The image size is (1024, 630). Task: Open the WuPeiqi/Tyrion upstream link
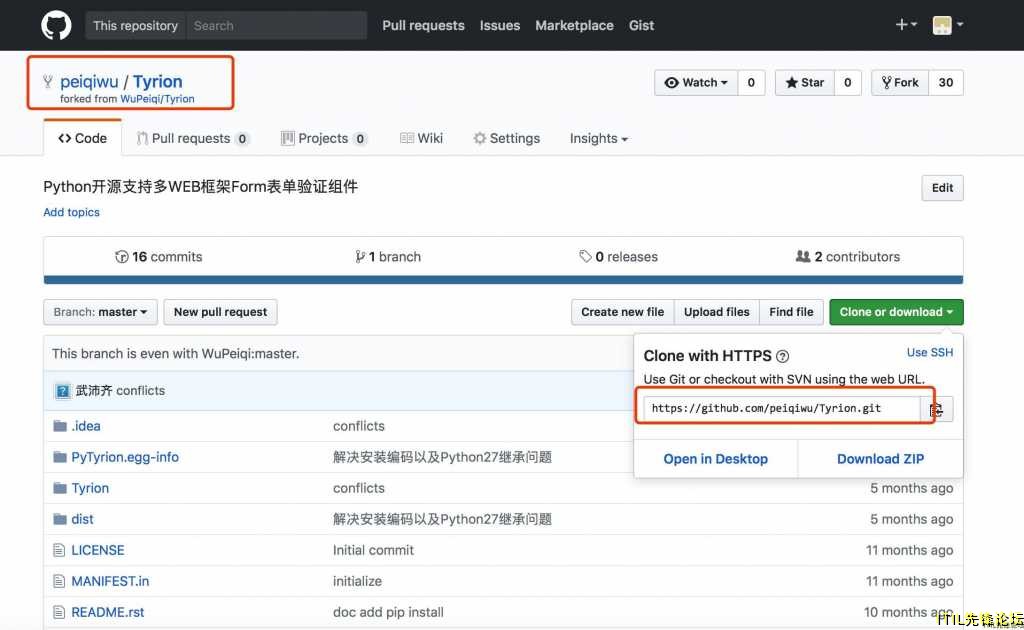[x=157, y=99]
